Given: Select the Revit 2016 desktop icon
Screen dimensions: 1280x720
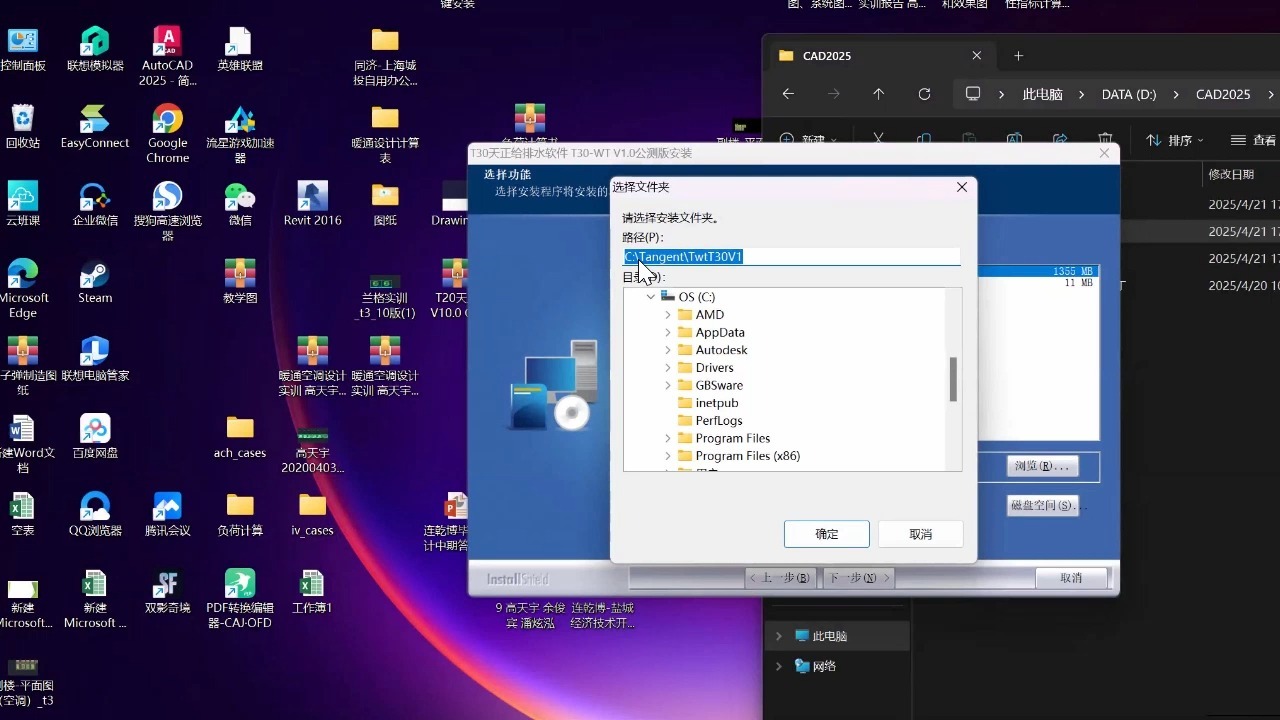Looking at the screenshot, I should 312,204.
